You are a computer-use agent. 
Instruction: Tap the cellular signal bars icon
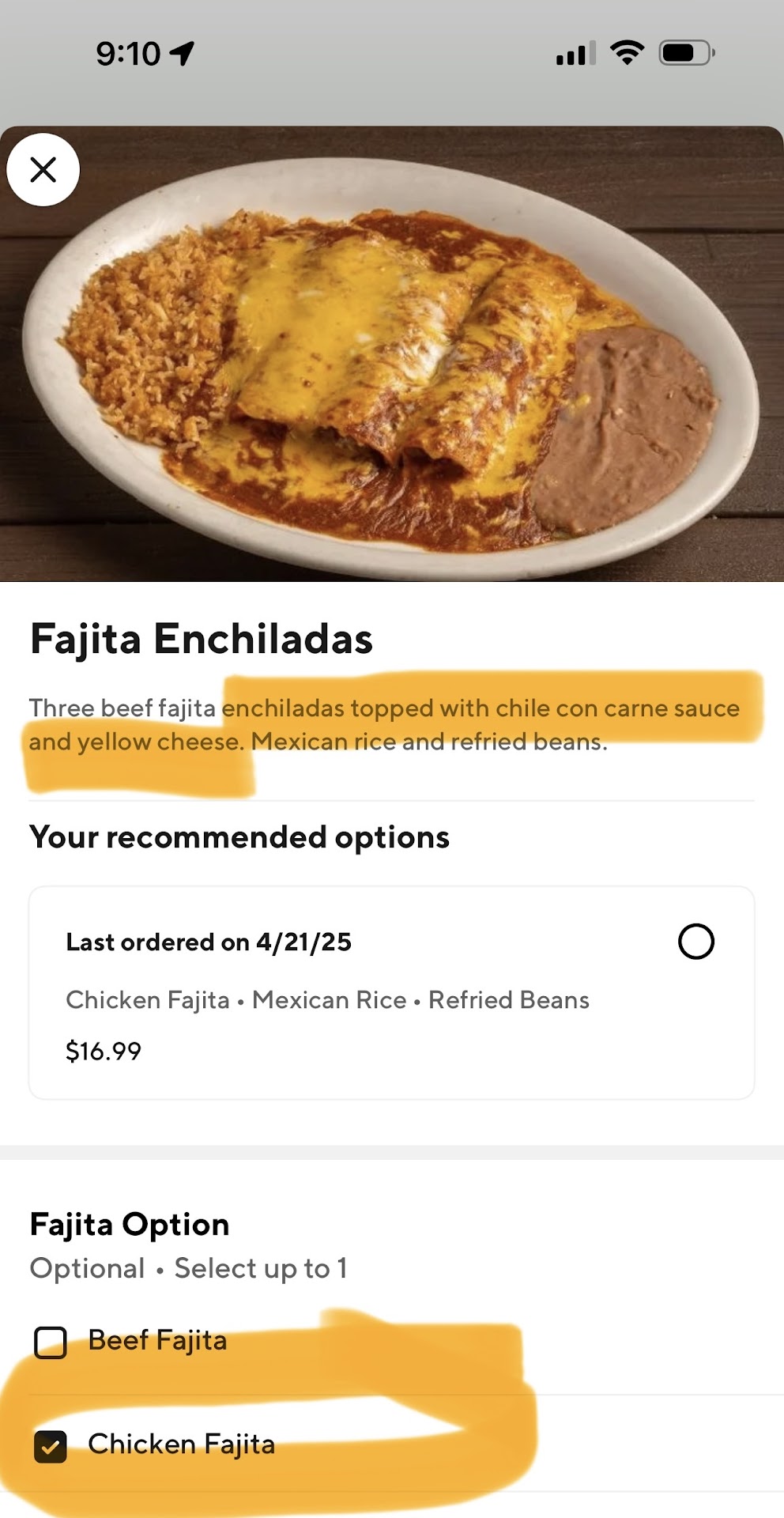point(575,53)
